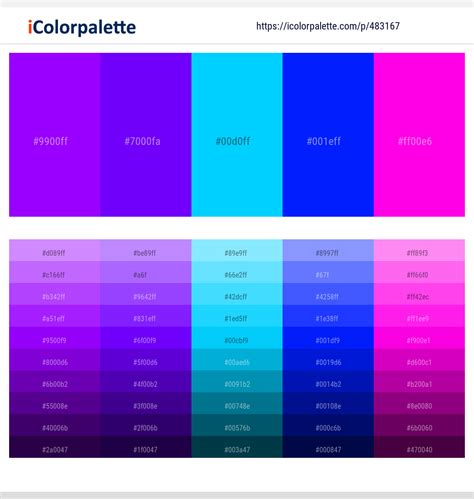The height and width of the screenshot is (499, 474).
Task: Select the #470040 darkest magenta shade
Action: [419, 447]
